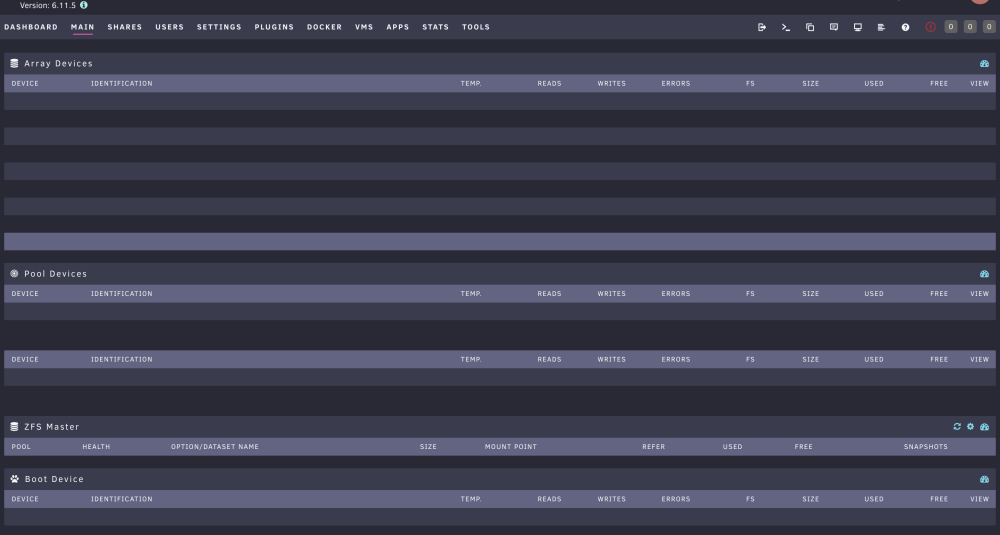This screenshot has width=1000, height=535.
Task: Click Option/Dataset Name header in ZFS Master
Action: 214,447
